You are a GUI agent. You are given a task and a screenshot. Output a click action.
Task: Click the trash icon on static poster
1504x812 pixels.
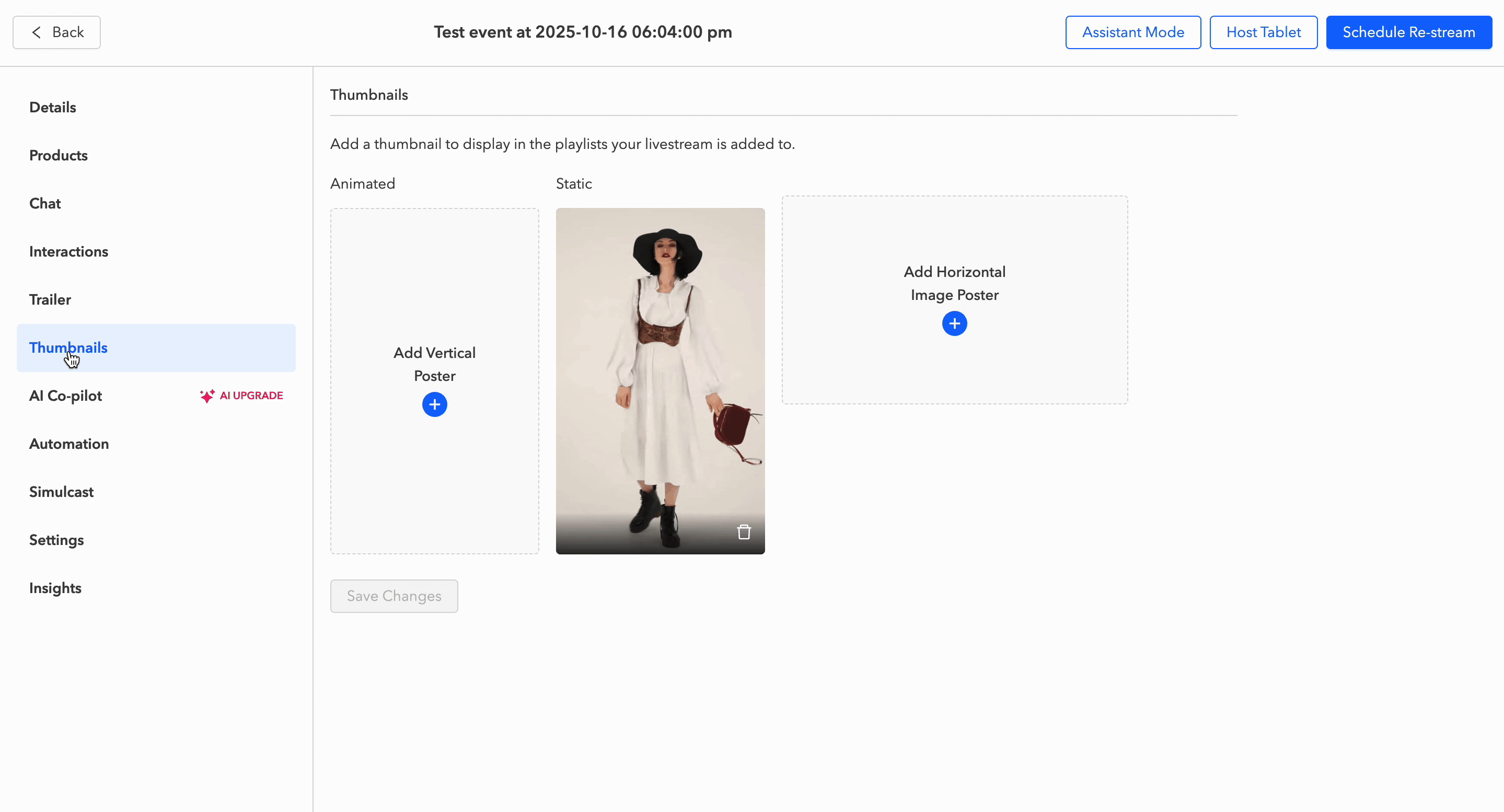pyautogui.click(x=743, y=532)
